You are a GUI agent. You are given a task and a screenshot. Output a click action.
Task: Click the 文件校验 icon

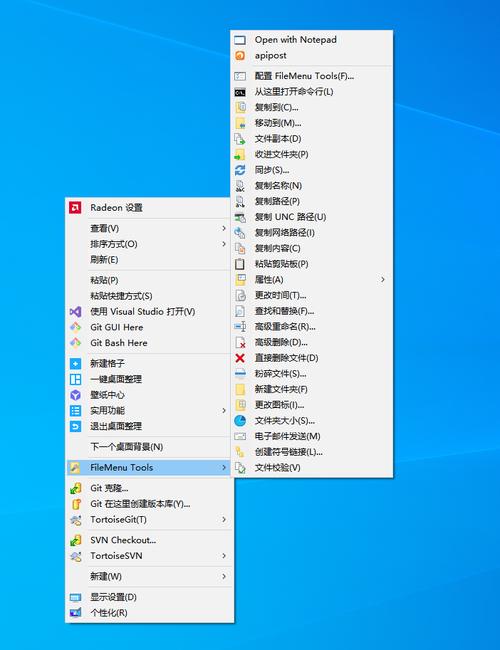[240, 468]
